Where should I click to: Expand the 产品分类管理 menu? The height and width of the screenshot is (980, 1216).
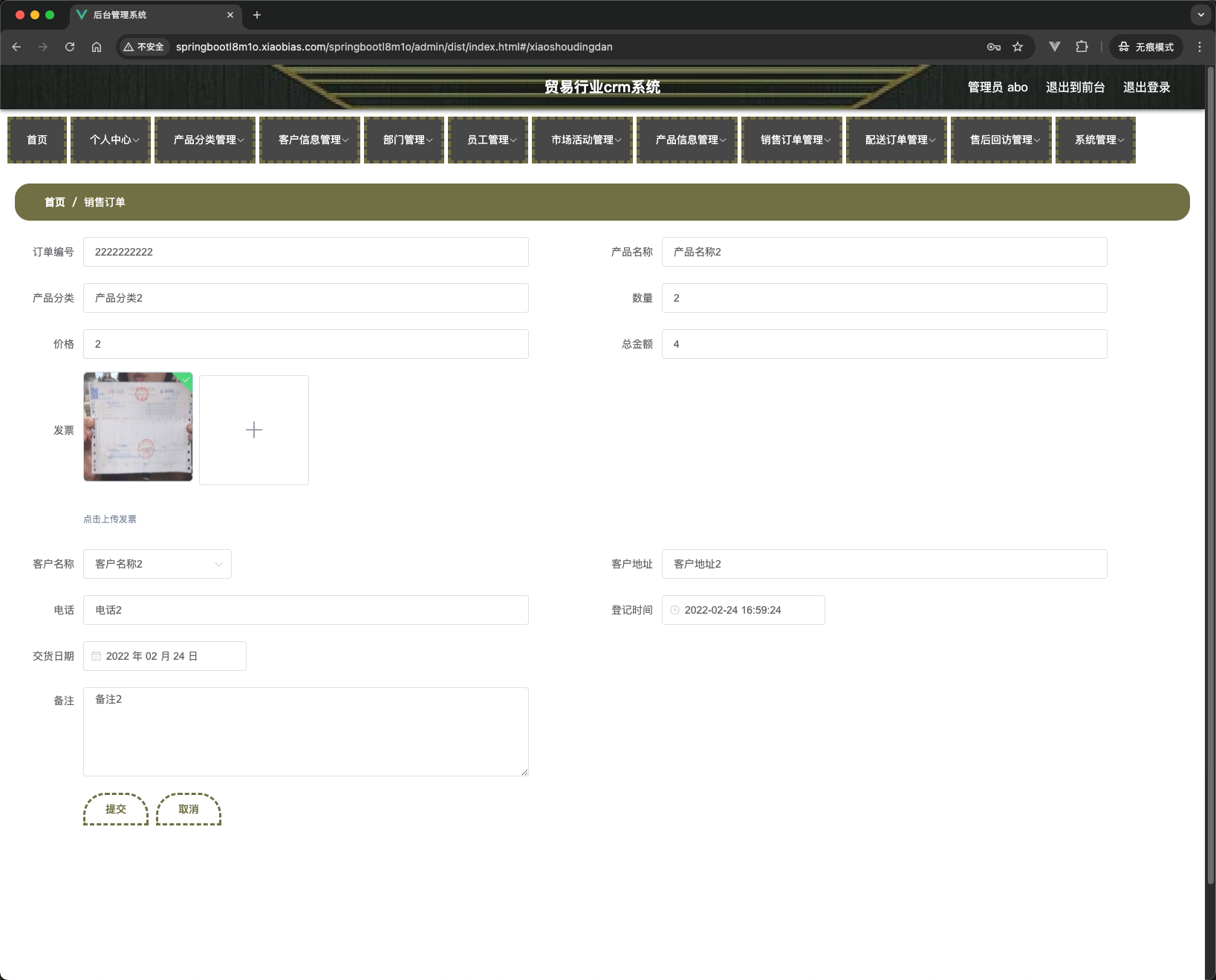tap(205, 140)
